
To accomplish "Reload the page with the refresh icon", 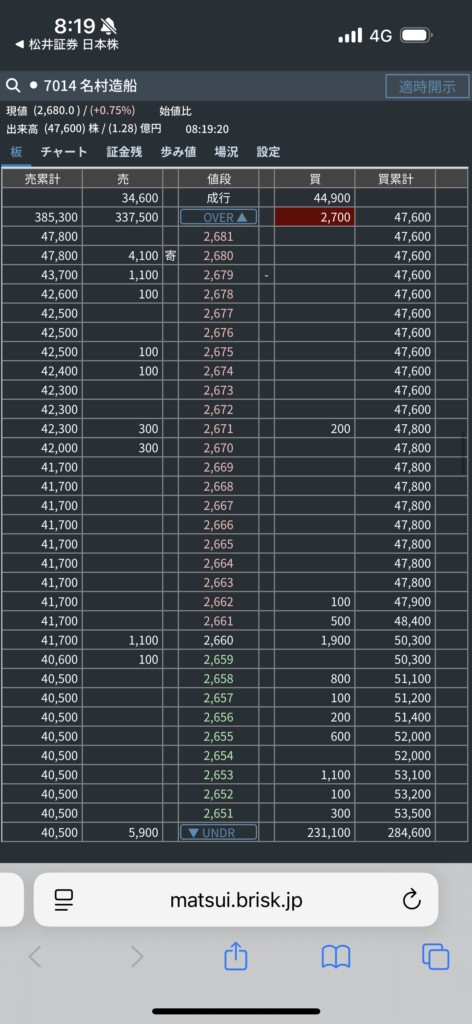I will [x=411, y=900].
